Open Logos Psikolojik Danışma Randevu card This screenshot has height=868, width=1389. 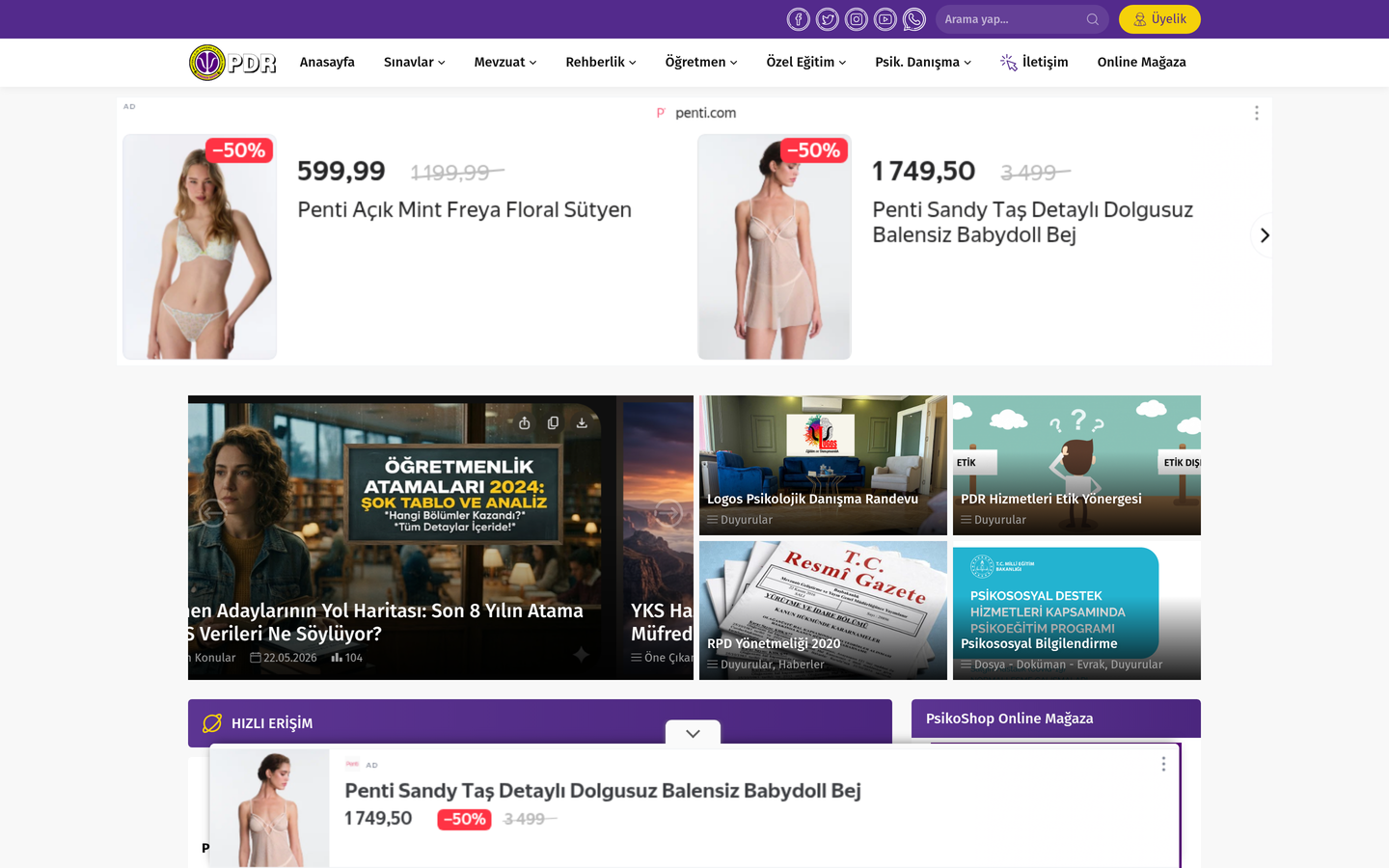pyautogui.click(x=823, y=465)
